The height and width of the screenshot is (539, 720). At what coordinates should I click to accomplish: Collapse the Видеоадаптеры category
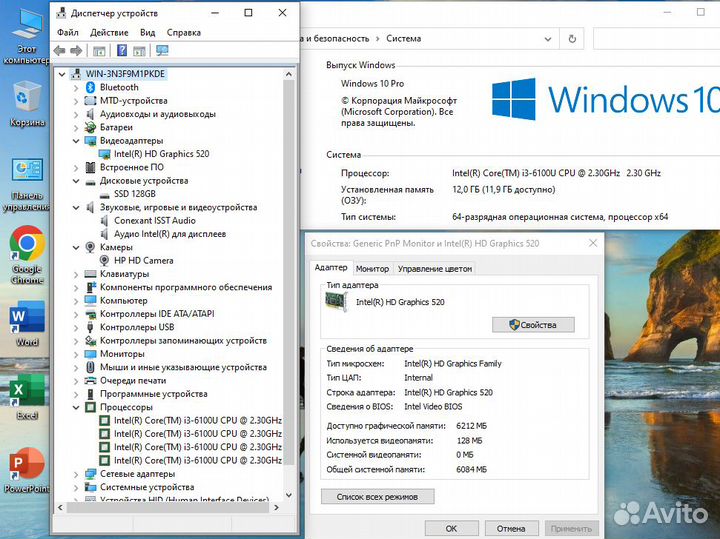(76, 140)
